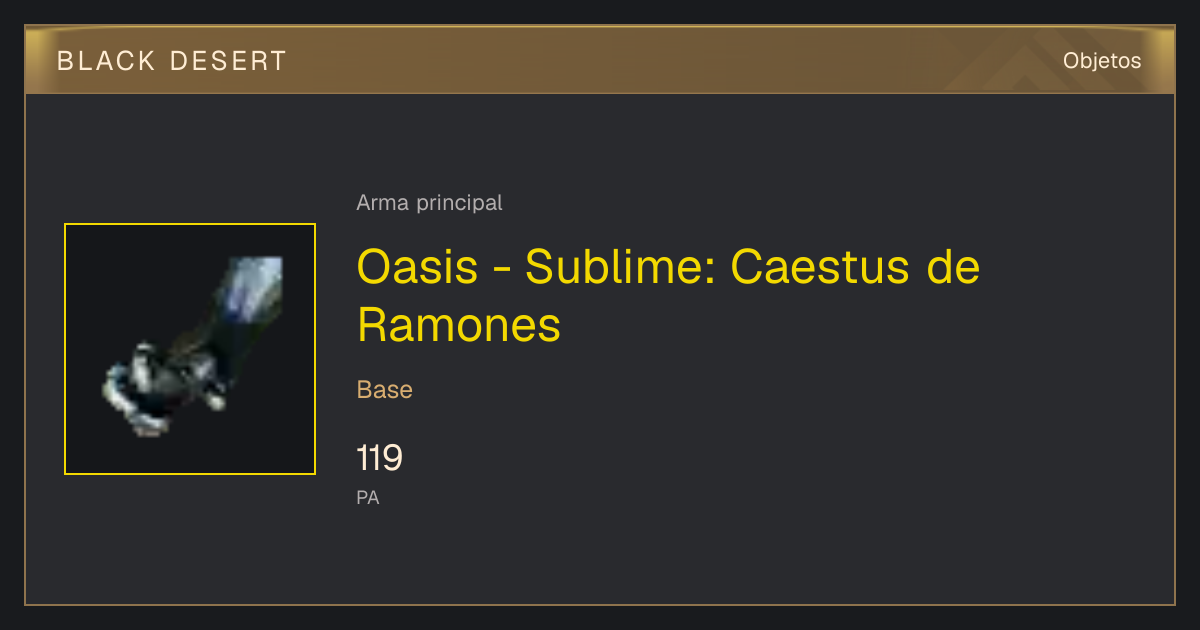Click the word de ending the title's first line
The image size is (1200, 630).
[x=954, y=266]
